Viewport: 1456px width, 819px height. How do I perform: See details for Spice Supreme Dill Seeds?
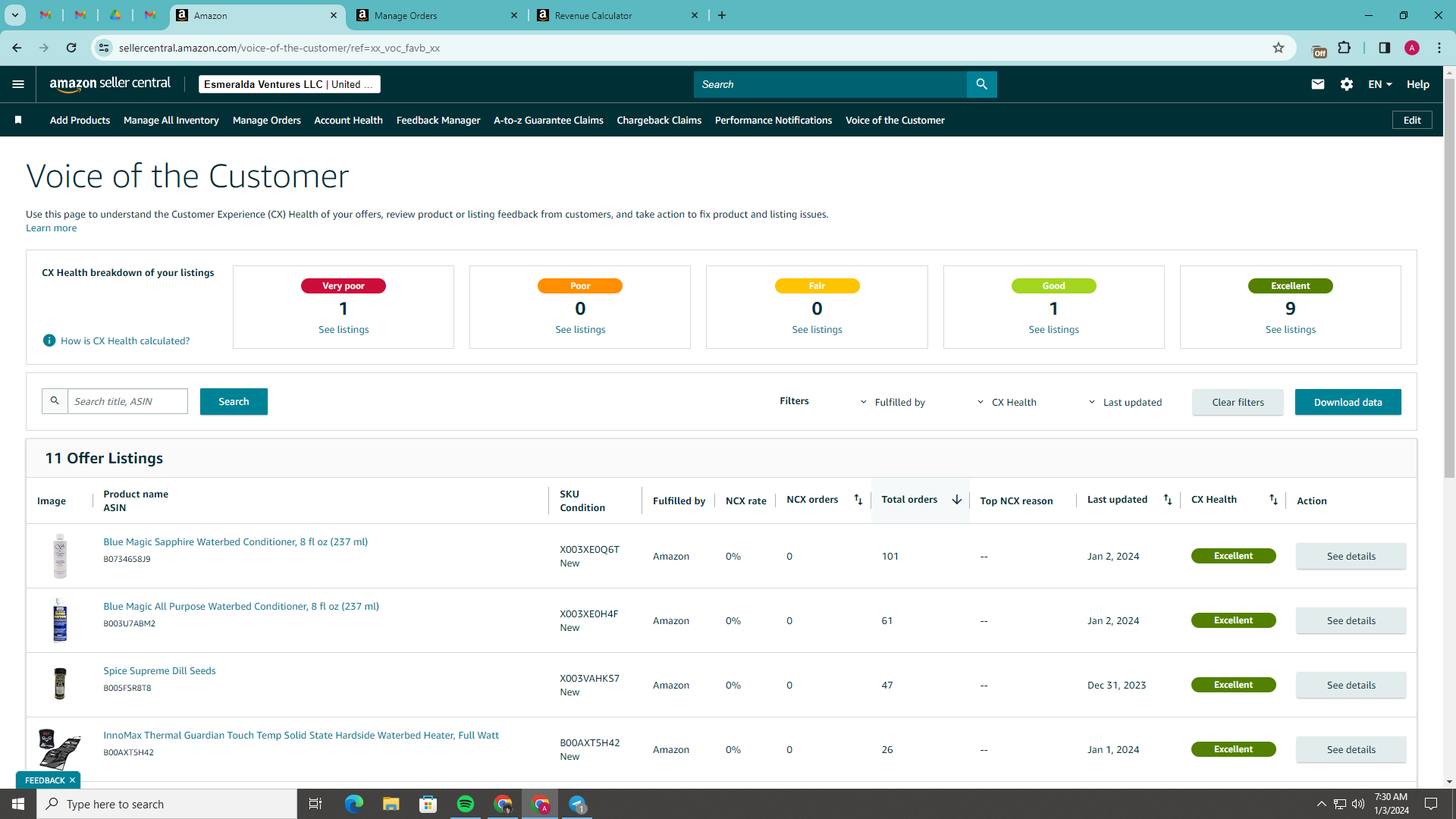(x=1351, y=685)
